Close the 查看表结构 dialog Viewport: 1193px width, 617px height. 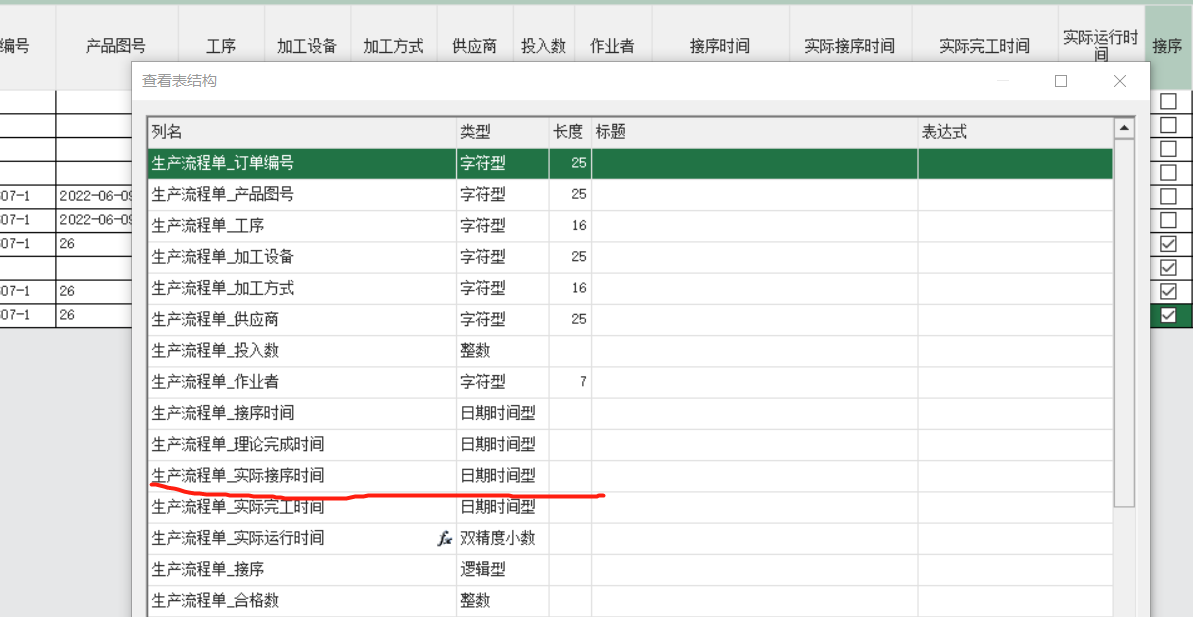(x=1120, y=81)
